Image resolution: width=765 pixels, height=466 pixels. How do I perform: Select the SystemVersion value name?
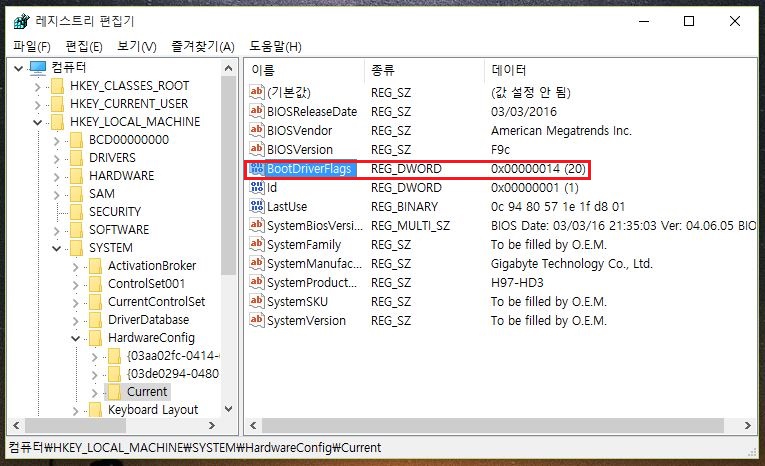306,321
